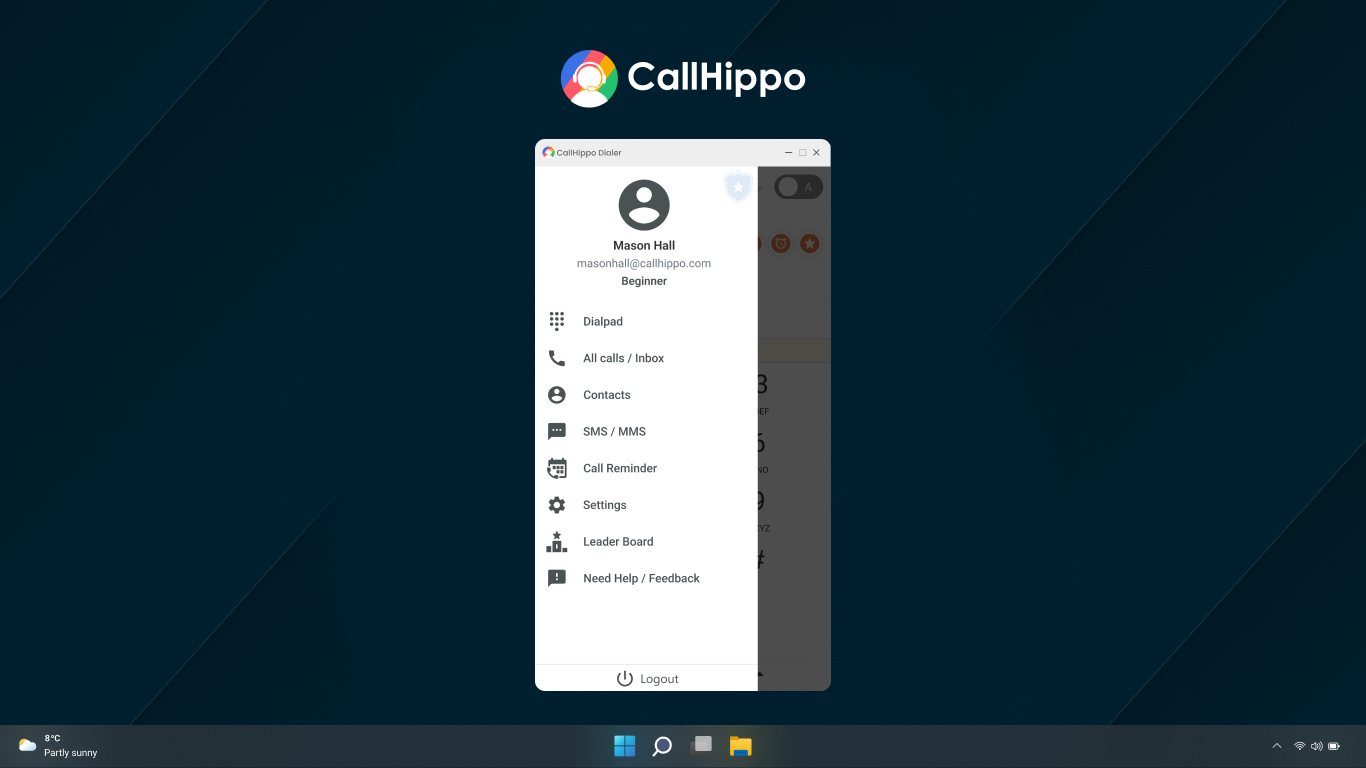Open the Contacts section
Screen dimensions: 1366x768
[606, 394]
